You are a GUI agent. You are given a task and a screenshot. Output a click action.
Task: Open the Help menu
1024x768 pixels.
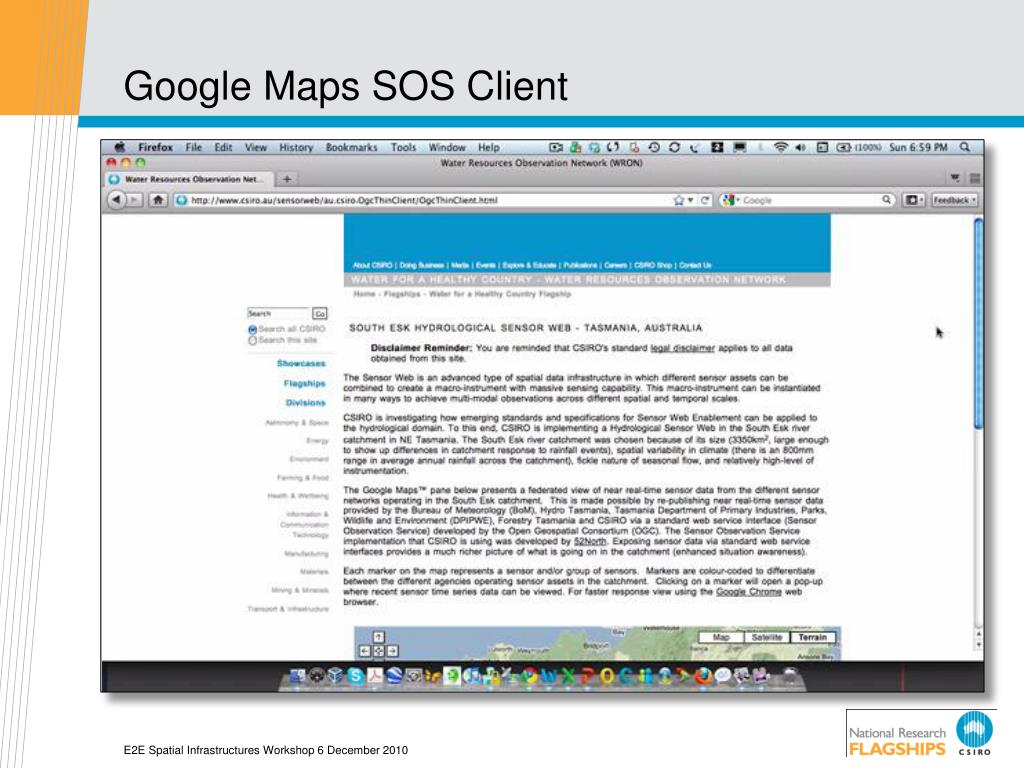click(488, 147)
